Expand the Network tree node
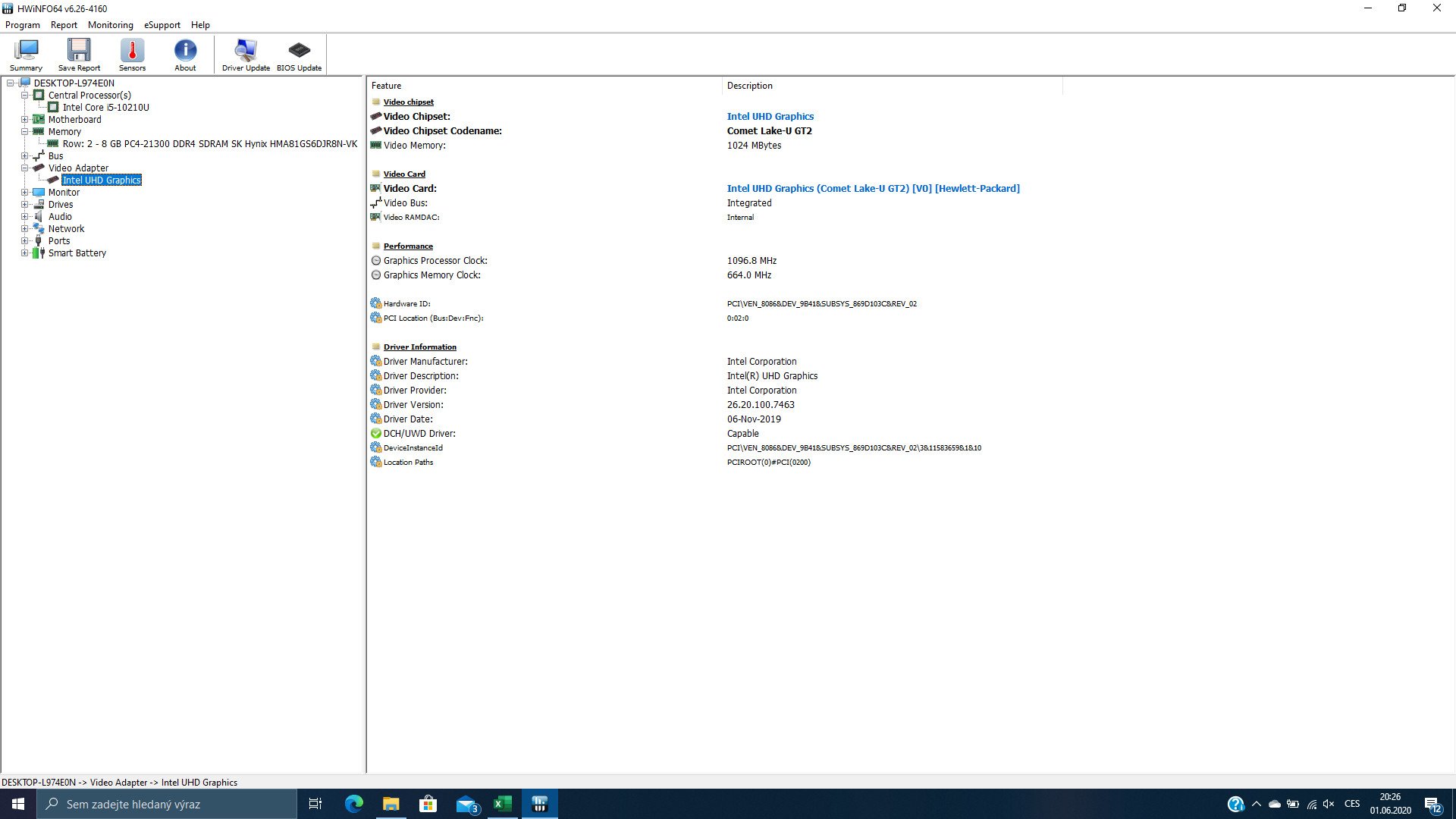1456x819 pixels. click(x=24, y=229)
